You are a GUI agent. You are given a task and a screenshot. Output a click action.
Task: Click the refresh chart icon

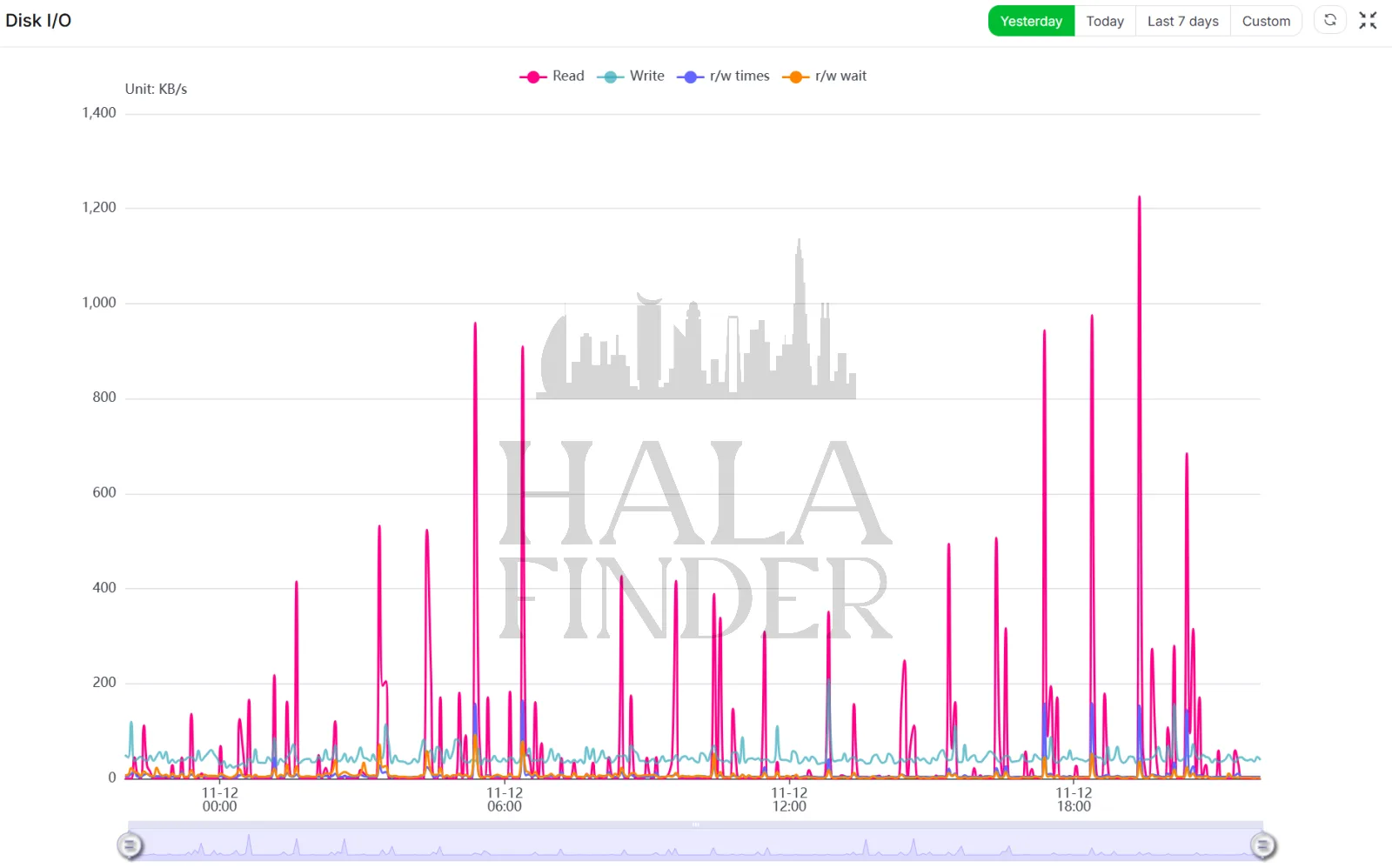[x=1330, y=20]
